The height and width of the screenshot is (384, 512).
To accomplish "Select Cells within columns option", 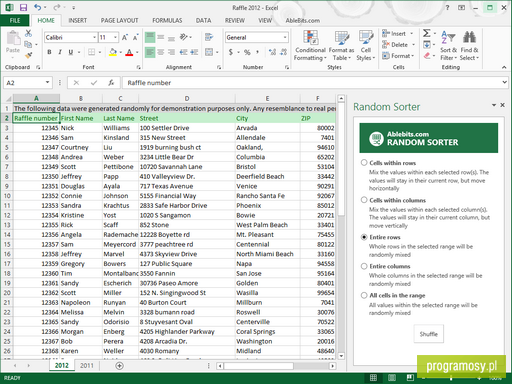I will [364, 200].
